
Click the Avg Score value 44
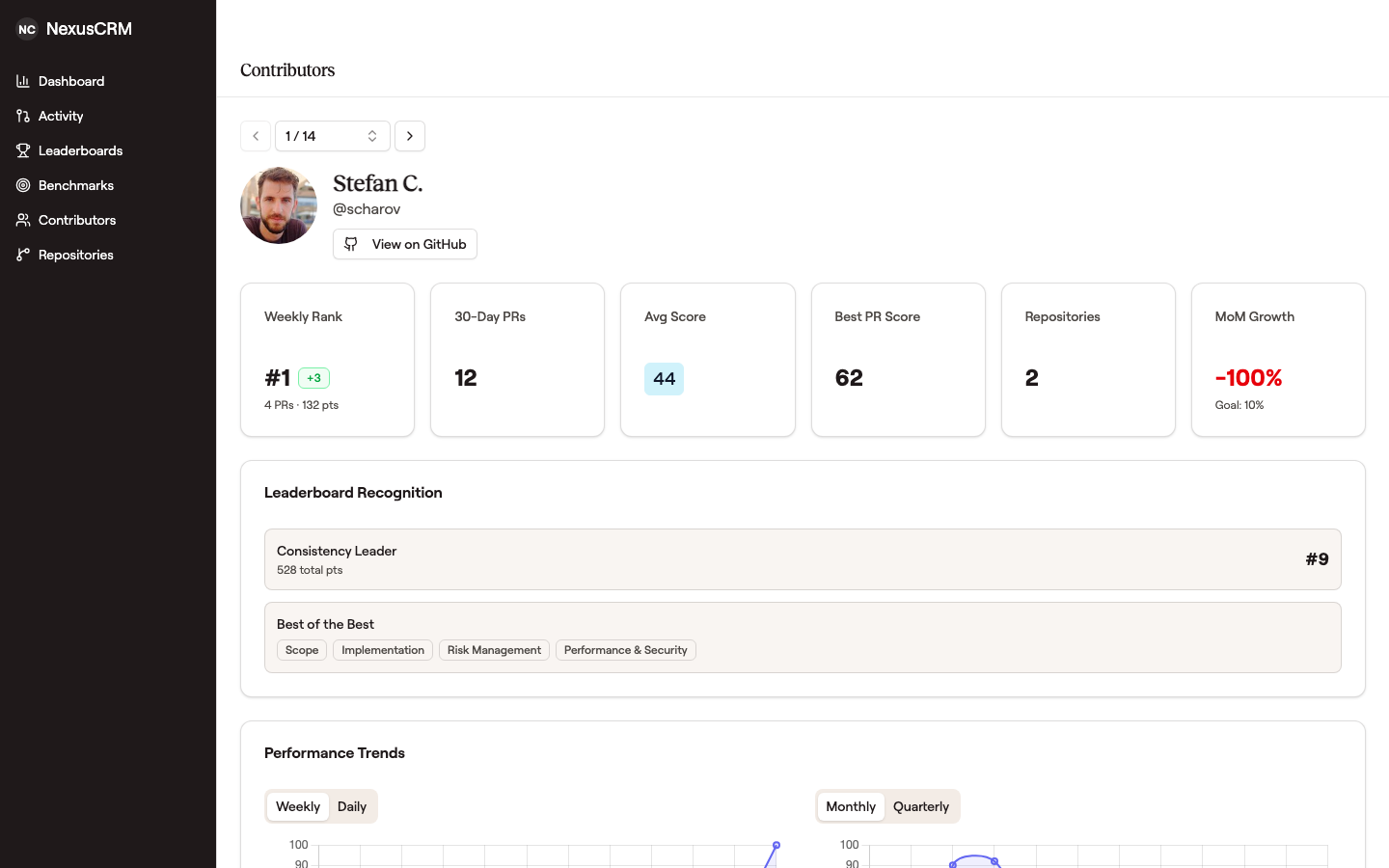click(x=664, y=379)
